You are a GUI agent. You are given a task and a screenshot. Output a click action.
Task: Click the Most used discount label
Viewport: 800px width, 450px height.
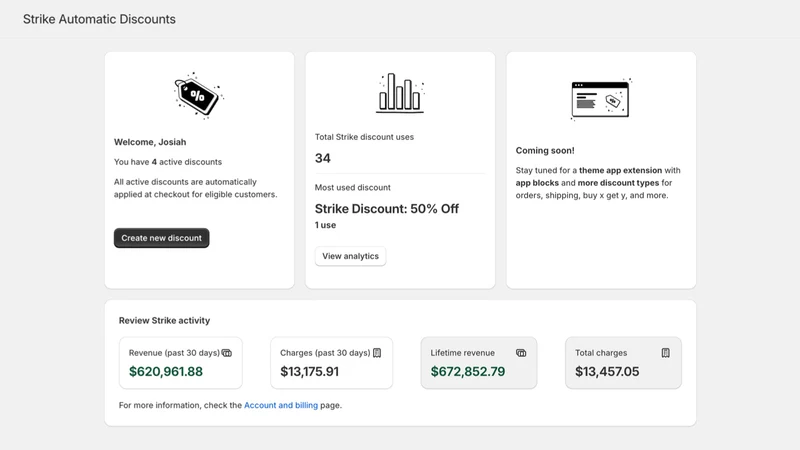pyautogui.click(x=353, y=187)
